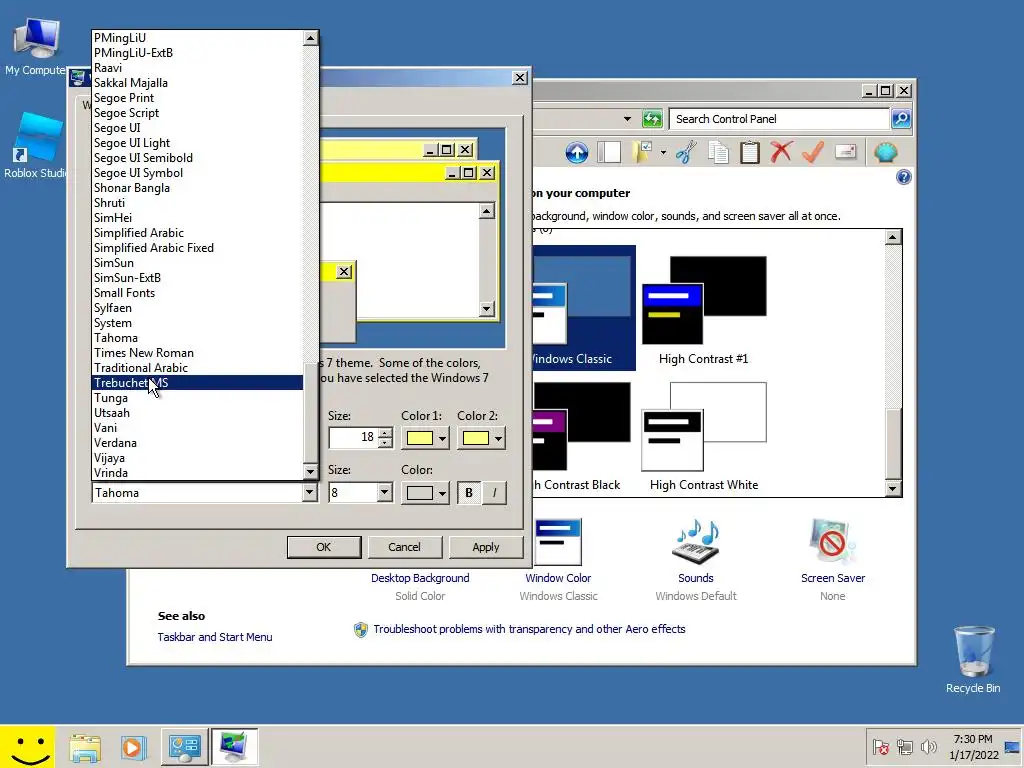Open the smiley Start button

(x=27, y=746)
